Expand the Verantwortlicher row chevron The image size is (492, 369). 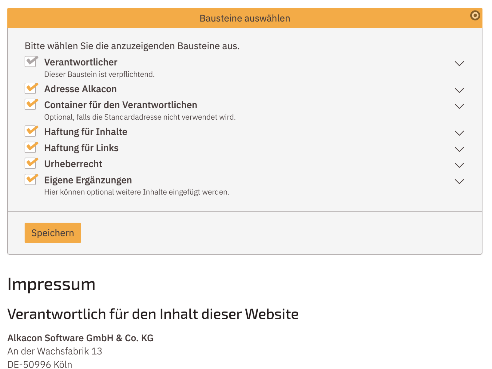tap(459, 63)
